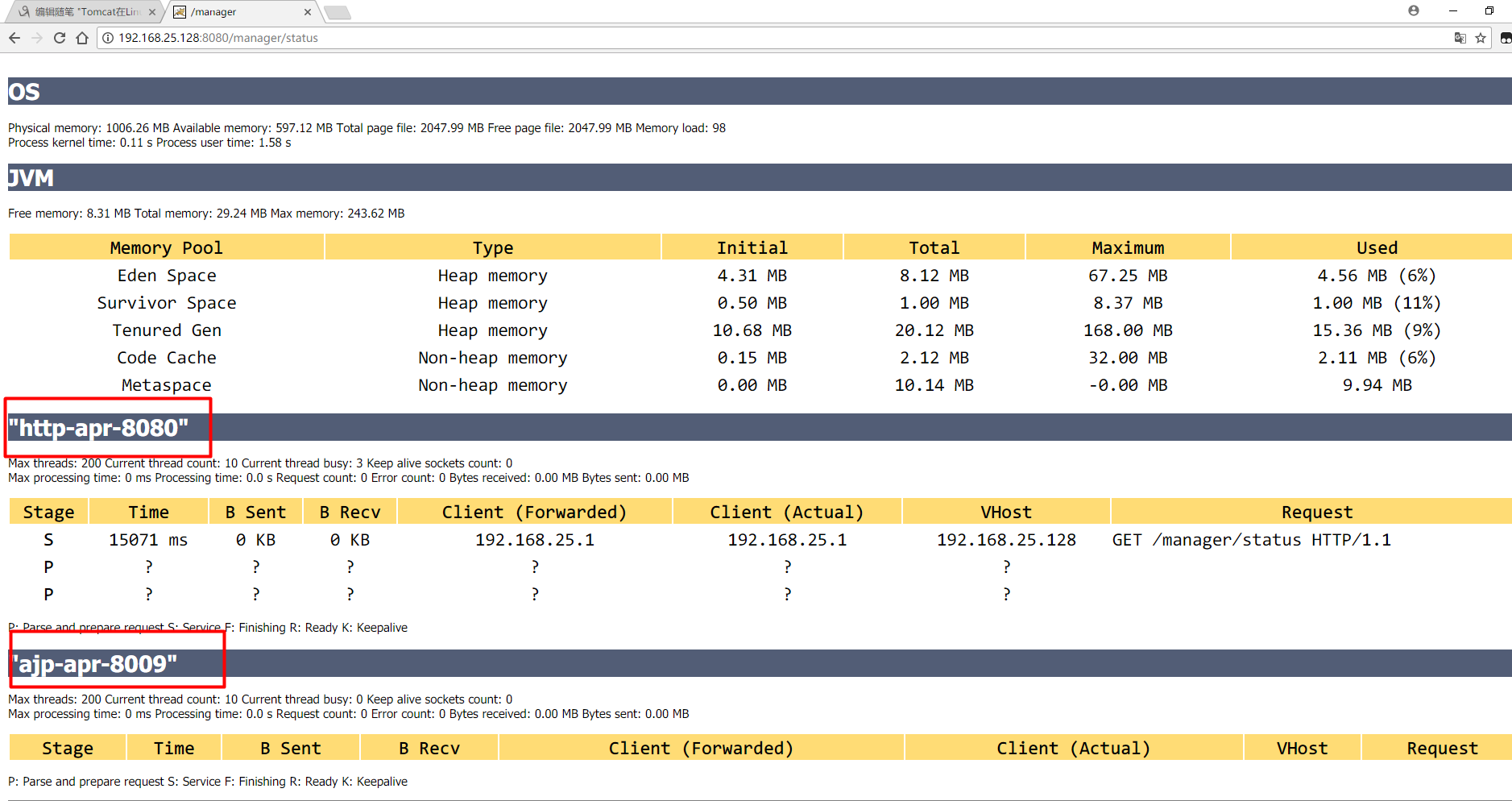Click the 168.00 MB maximum value
Viewport: 1512px width, 801px height.
1128,330
